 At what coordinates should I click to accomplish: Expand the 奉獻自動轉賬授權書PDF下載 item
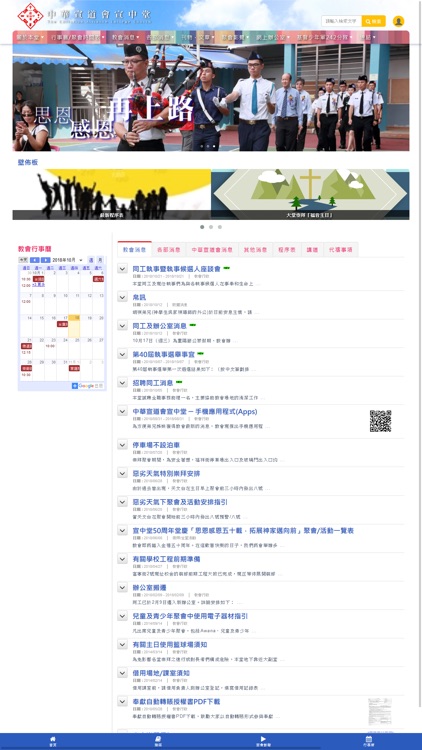[x=122, y=701]
